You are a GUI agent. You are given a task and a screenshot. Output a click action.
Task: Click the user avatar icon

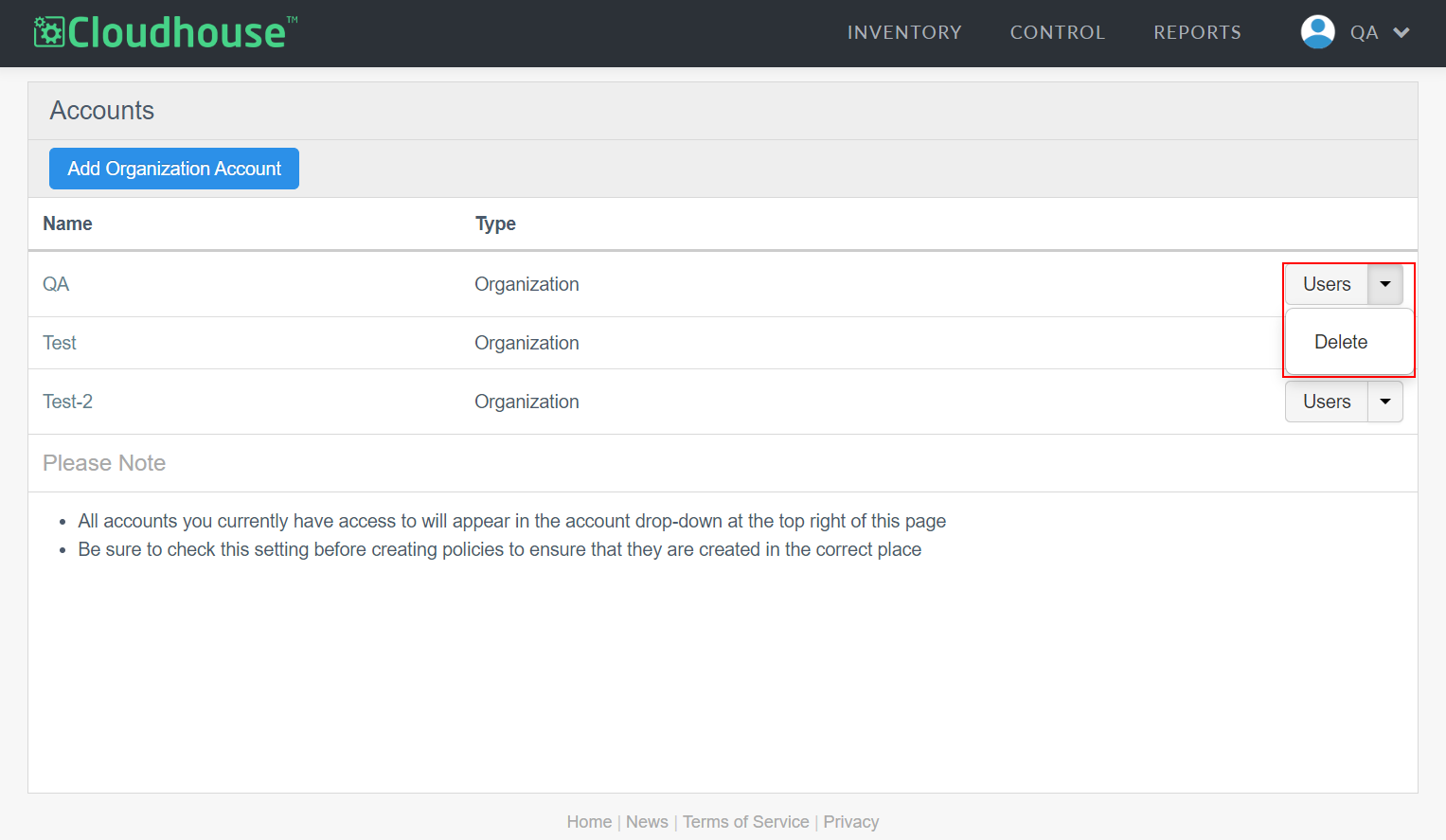(1317, 32)
